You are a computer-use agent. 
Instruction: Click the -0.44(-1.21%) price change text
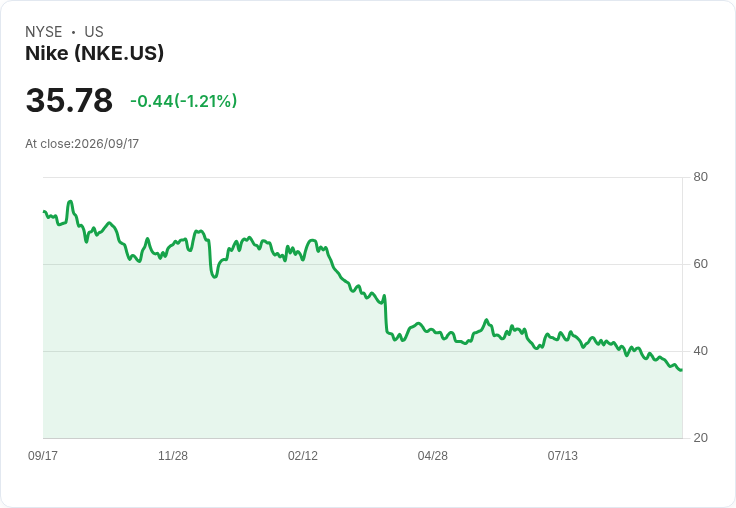(x=184, y=101)
